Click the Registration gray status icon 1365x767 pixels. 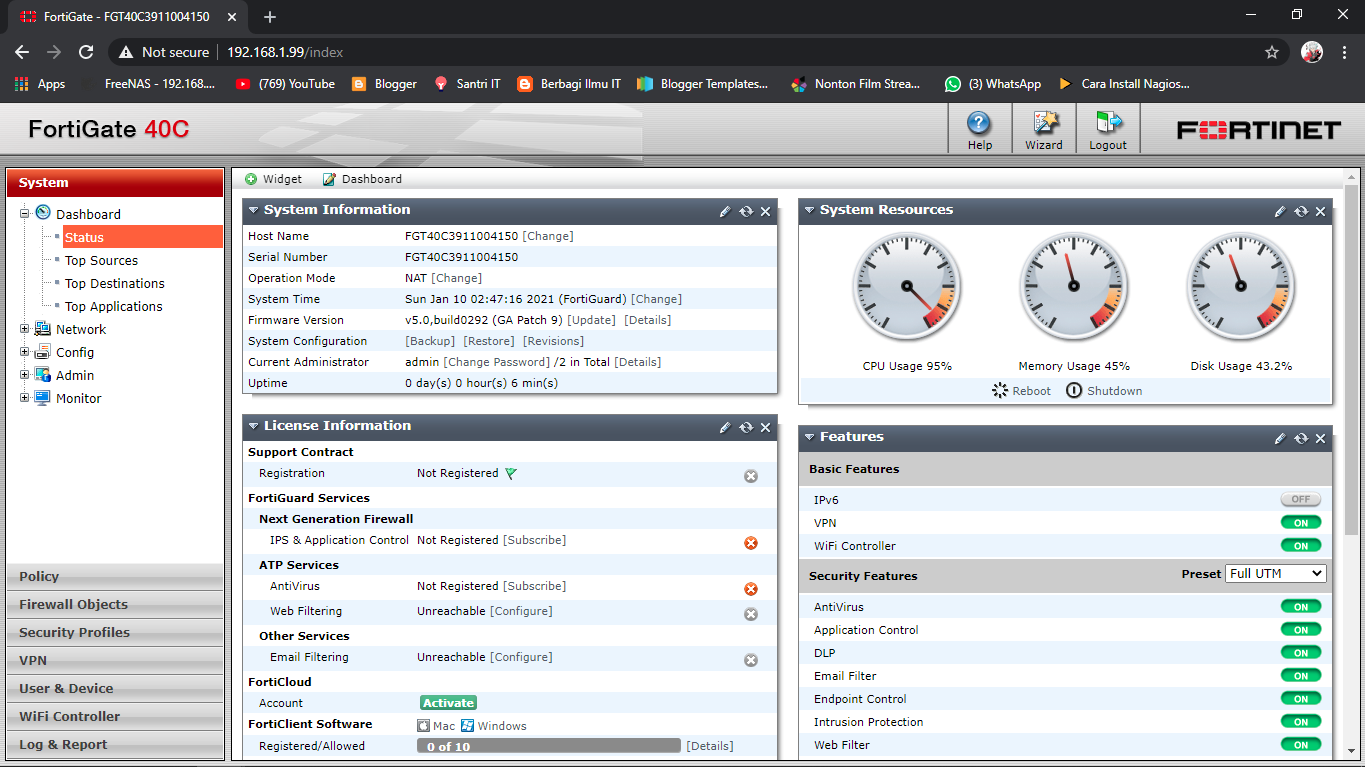(x=751, y=476)
